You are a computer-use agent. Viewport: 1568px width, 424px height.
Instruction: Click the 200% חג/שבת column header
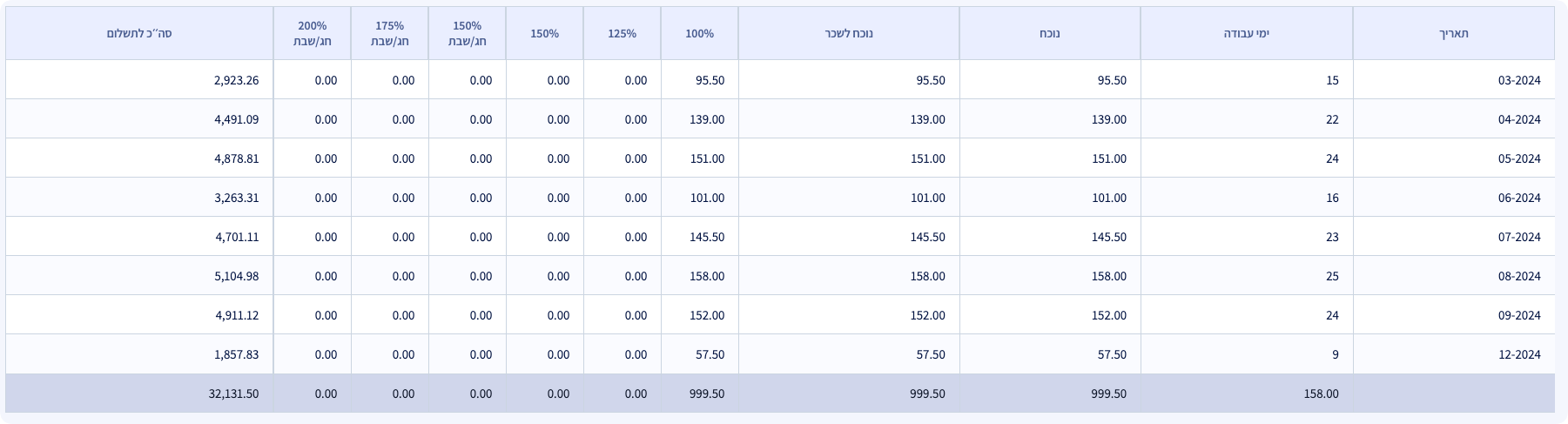click(312, 34)
